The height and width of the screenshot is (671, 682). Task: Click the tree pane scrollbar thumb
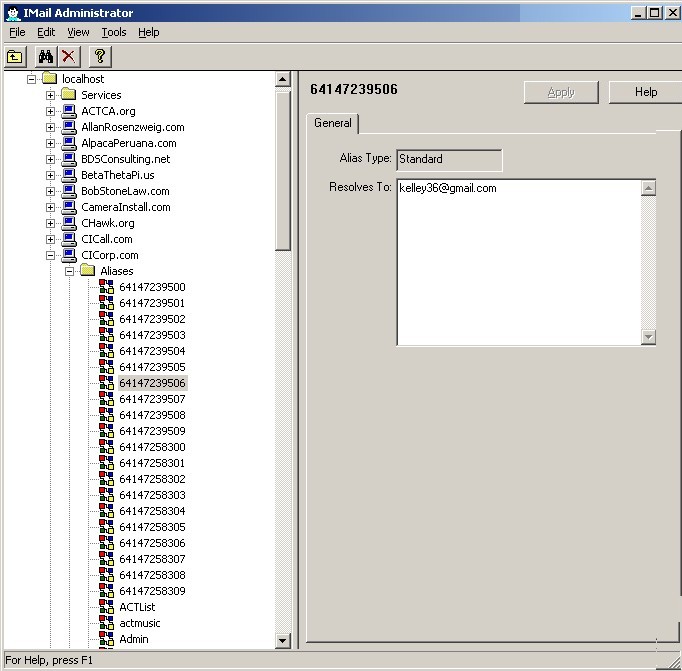click(283, 169)
